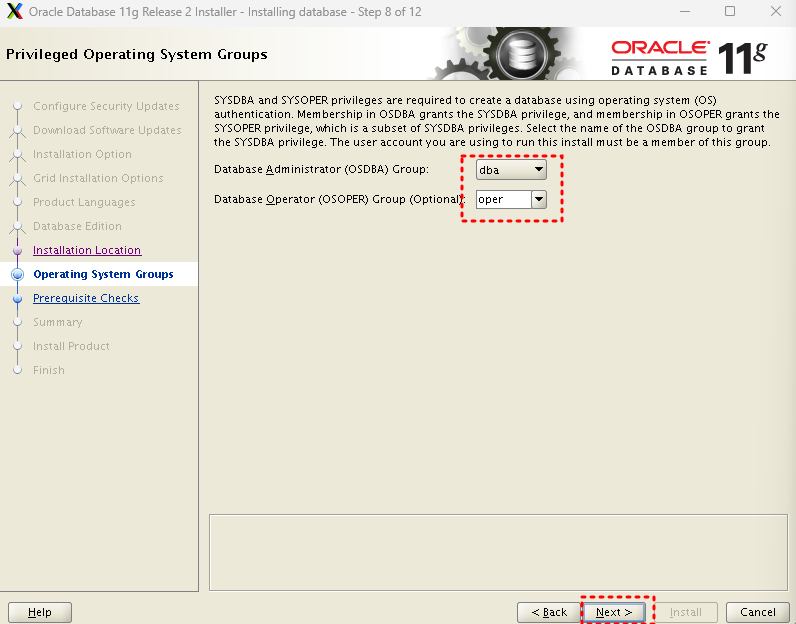Image resolution: width=796 pixels, height=624 pixels.
Task: Click the step bullet beside Installation Location
Action: coord(17,250)
